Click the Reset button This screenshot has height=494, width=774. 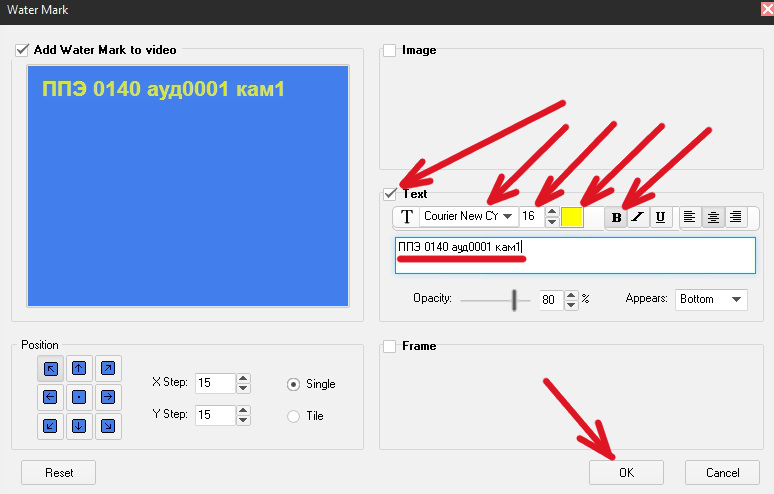click(59, 473)
